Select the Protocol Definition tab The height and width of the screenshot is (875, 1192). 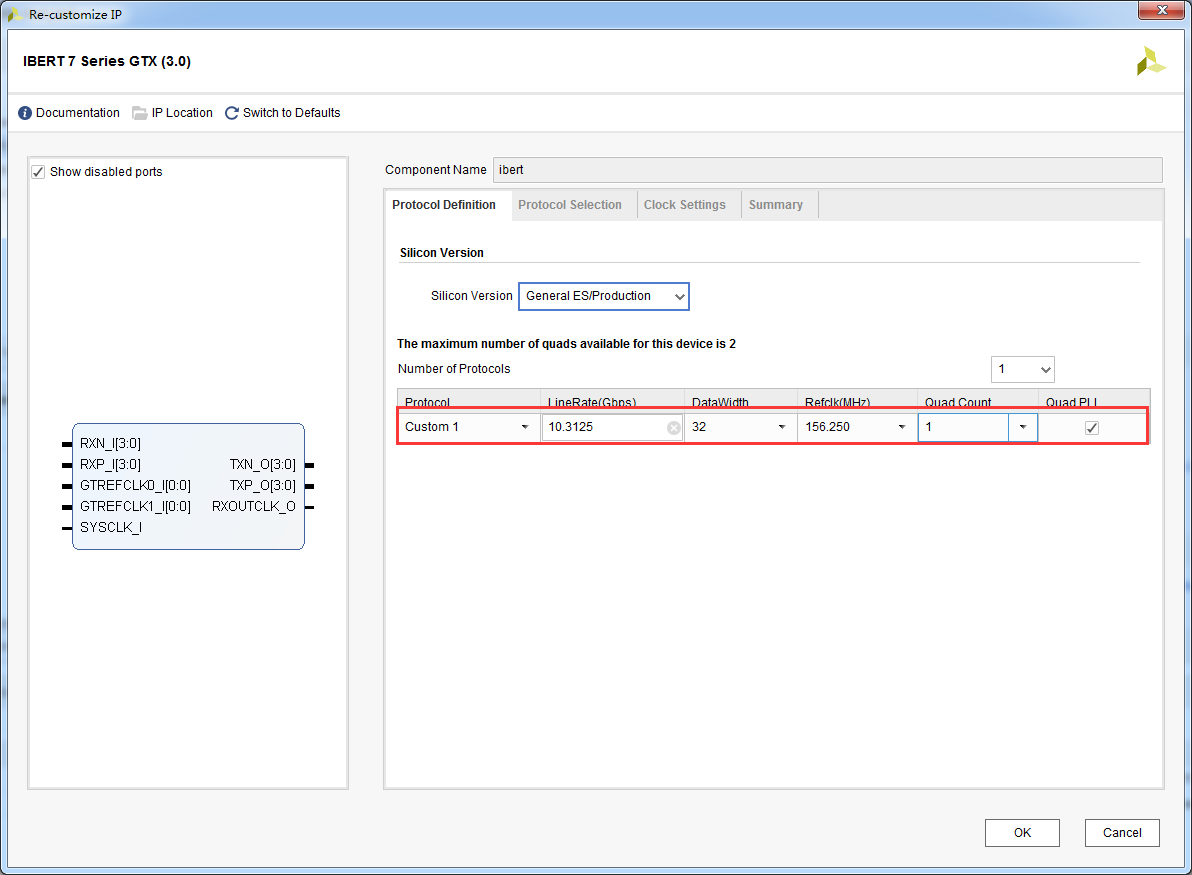pos(444,205)
